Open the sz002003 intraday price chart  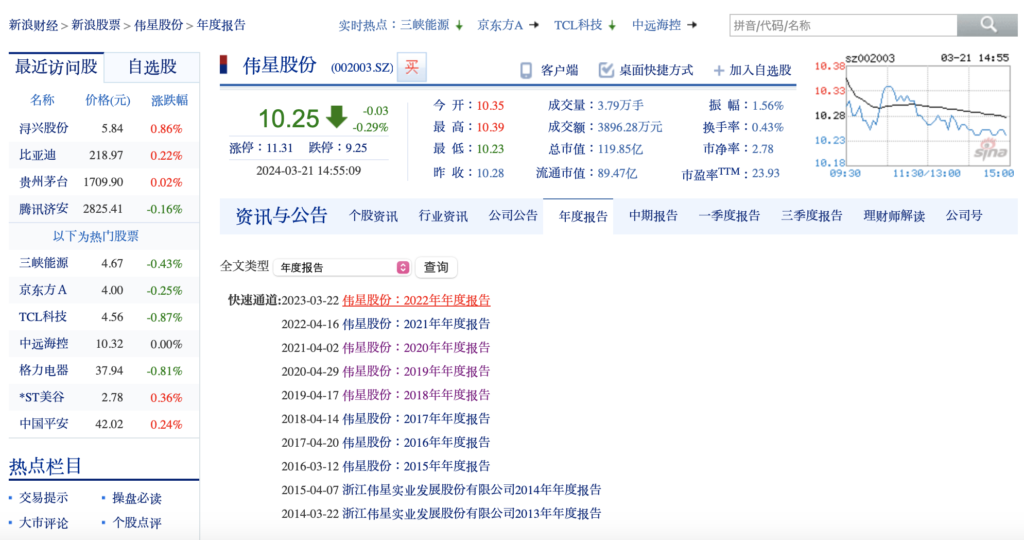point(910,115)
